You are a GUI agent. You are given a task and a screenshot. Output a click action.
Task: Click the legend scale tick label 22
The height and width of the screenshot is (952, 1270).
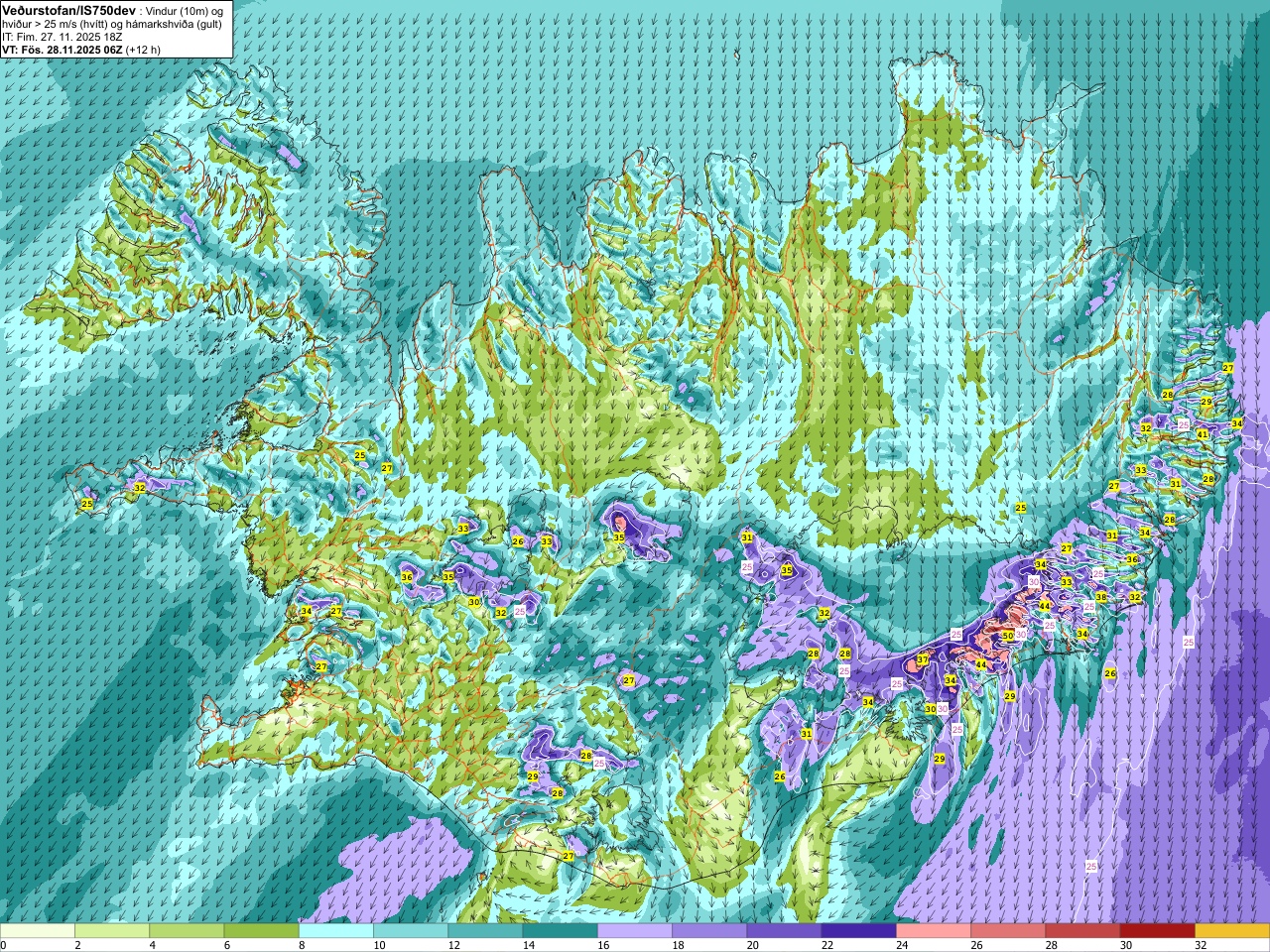(x=827, y=945)
